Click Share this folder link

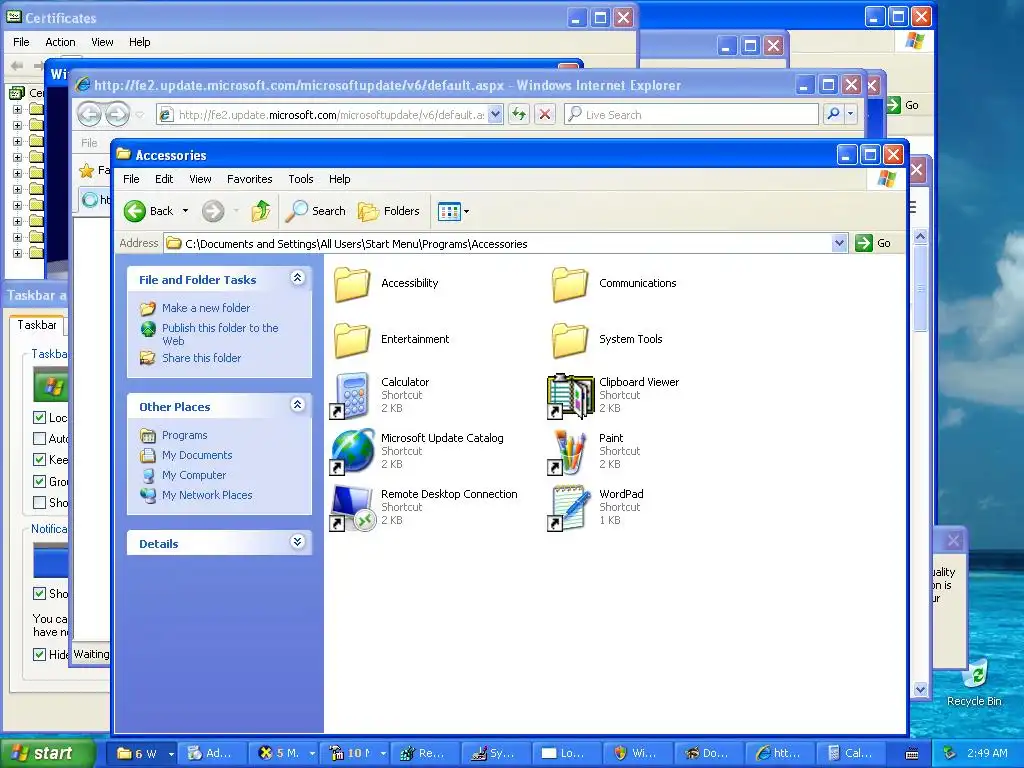click(201, 358)
